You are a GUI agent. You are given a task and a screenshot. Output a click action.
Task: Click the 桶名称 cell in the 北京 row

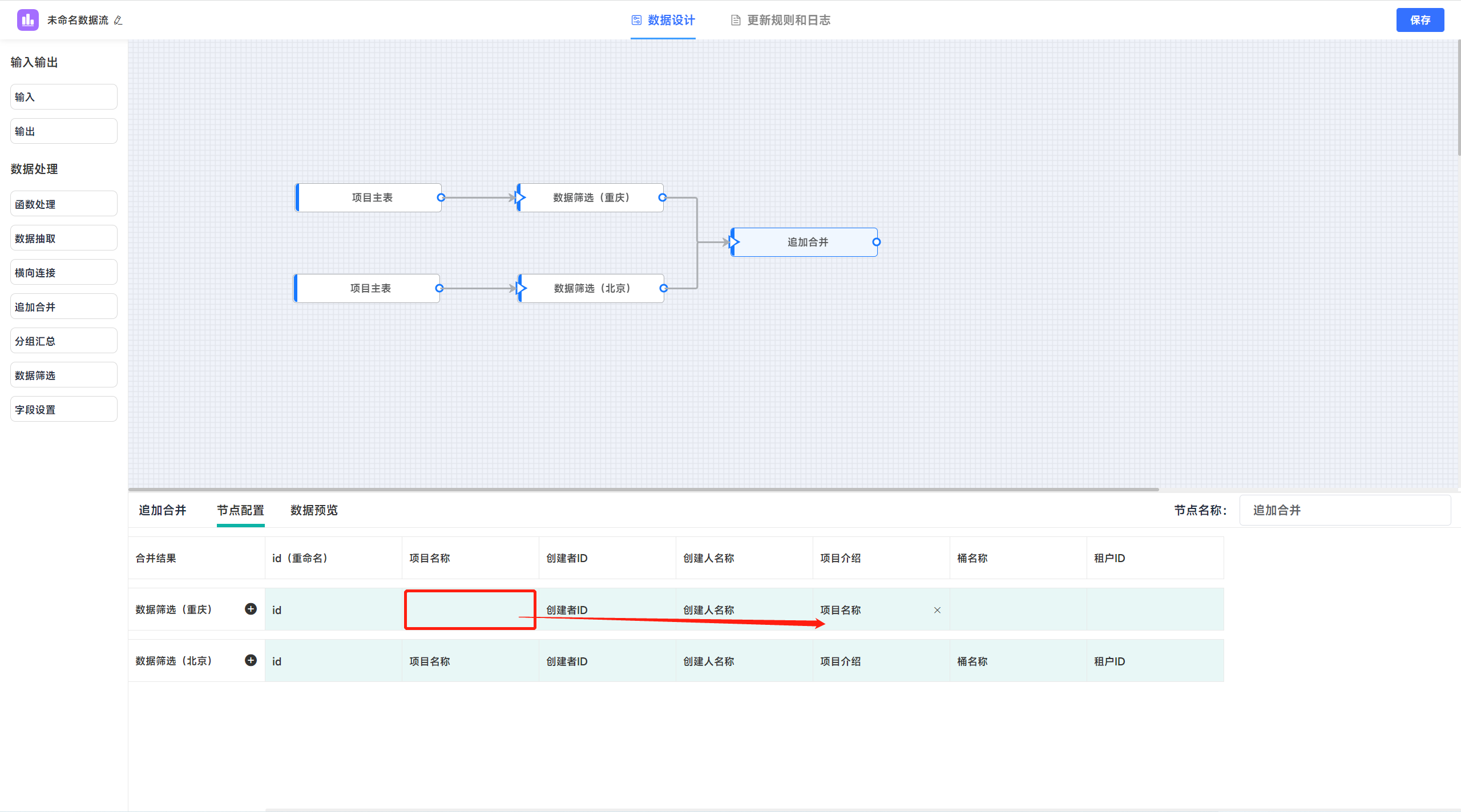(x=1018, y=661)
